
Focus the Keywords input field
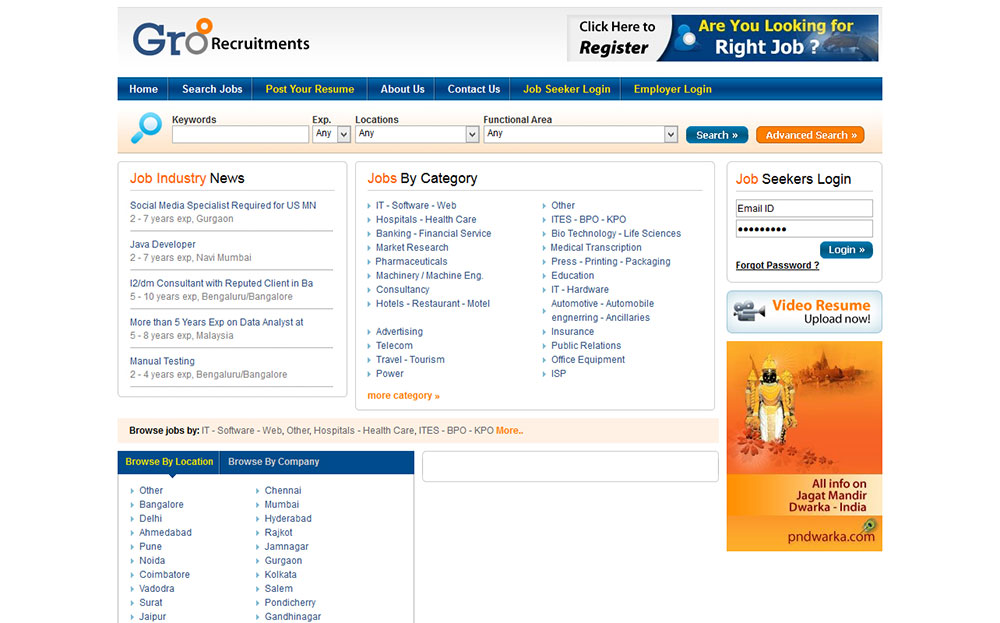point(240,134)
